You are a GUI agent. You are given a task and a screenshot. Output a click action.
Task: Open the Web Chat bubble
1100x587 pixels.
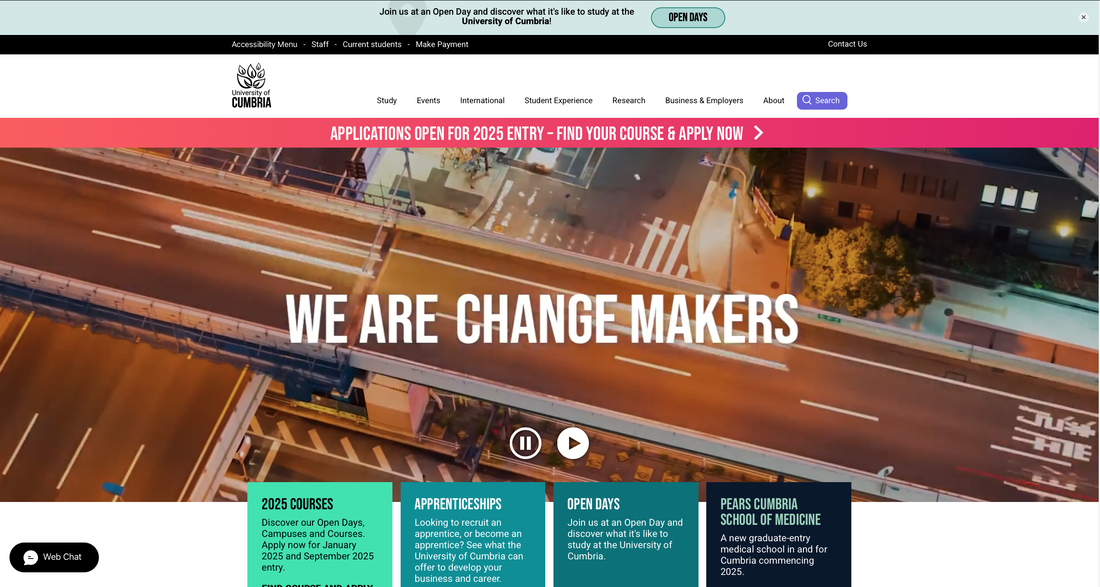[x=54, y=557]
